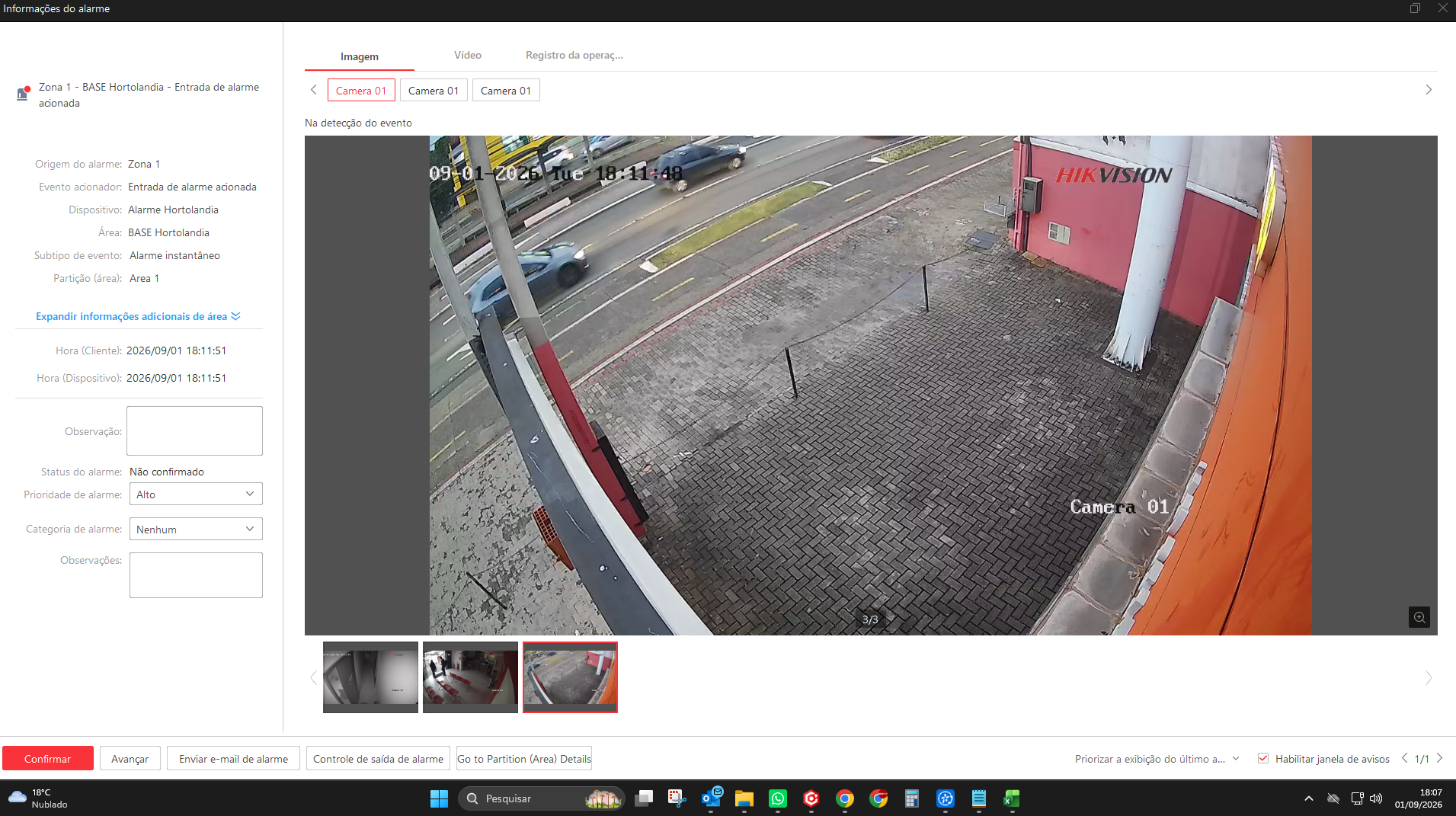Viewport: 1456px width, 816px height.
Task: Open Excel from the taskbar
Action: click(x=1012, y=798)
